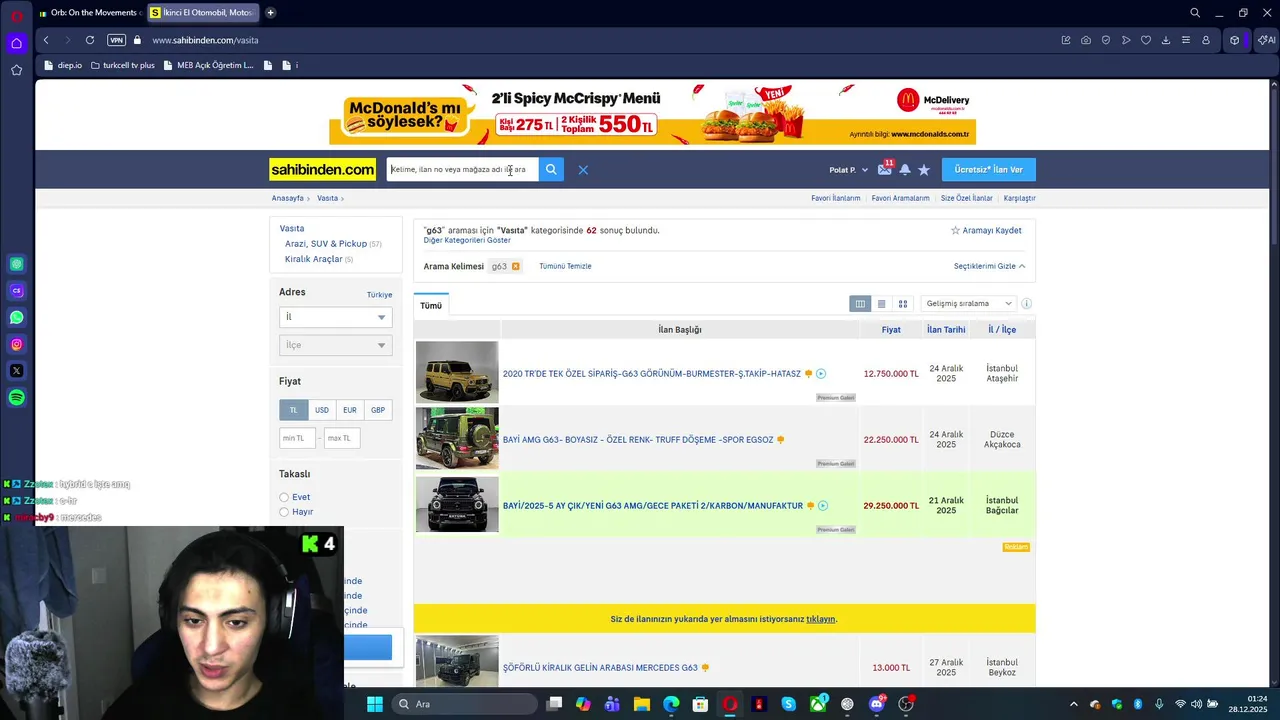The width and height of the screenshot is (1280, 720).
Task: Select Hayır radio under Takaslı
Action: coord(284,512)
